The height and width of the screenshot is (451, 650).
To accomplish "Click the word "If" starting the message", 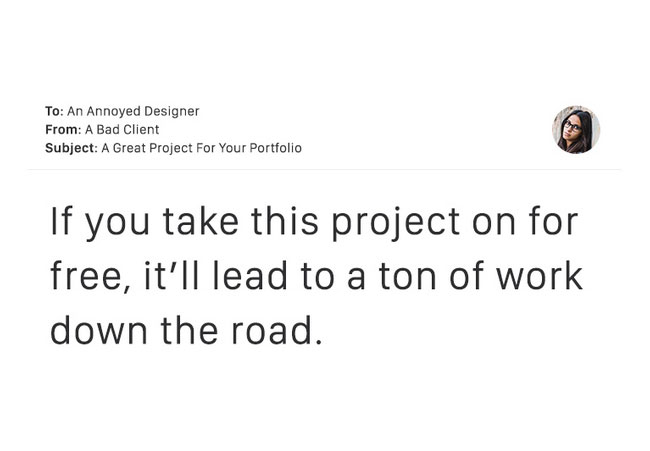I will click(x=61, y=222).
